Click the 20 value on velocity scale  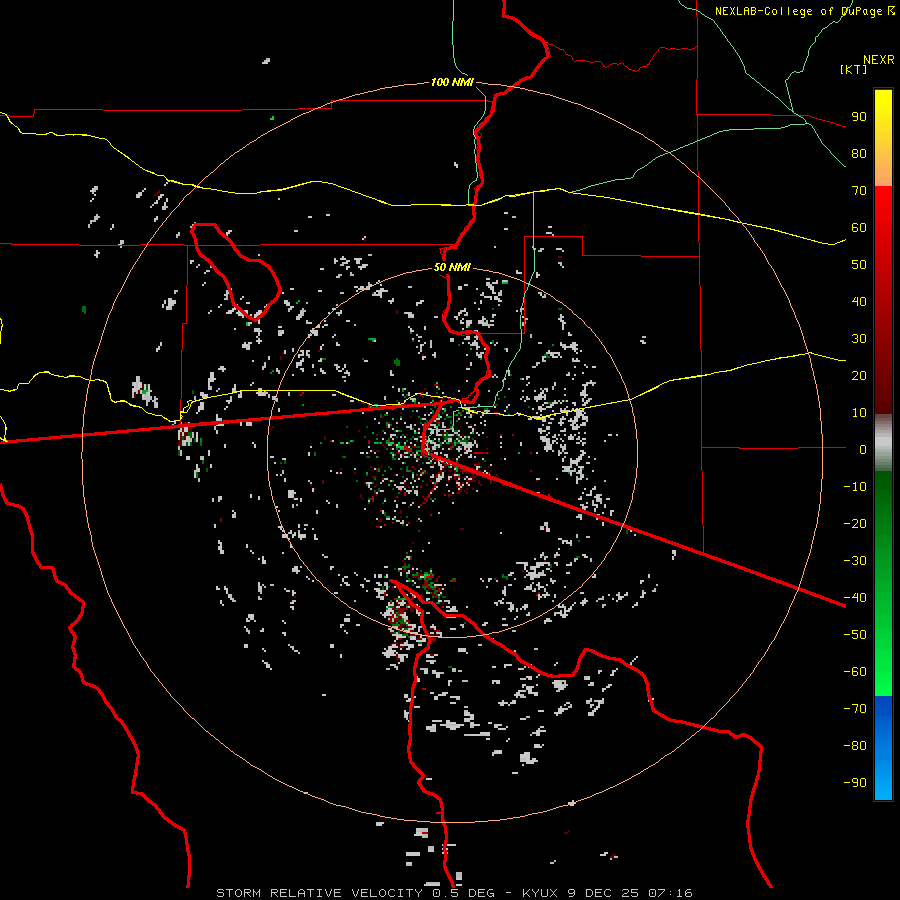pyautogui.click(x=859, y=376)
